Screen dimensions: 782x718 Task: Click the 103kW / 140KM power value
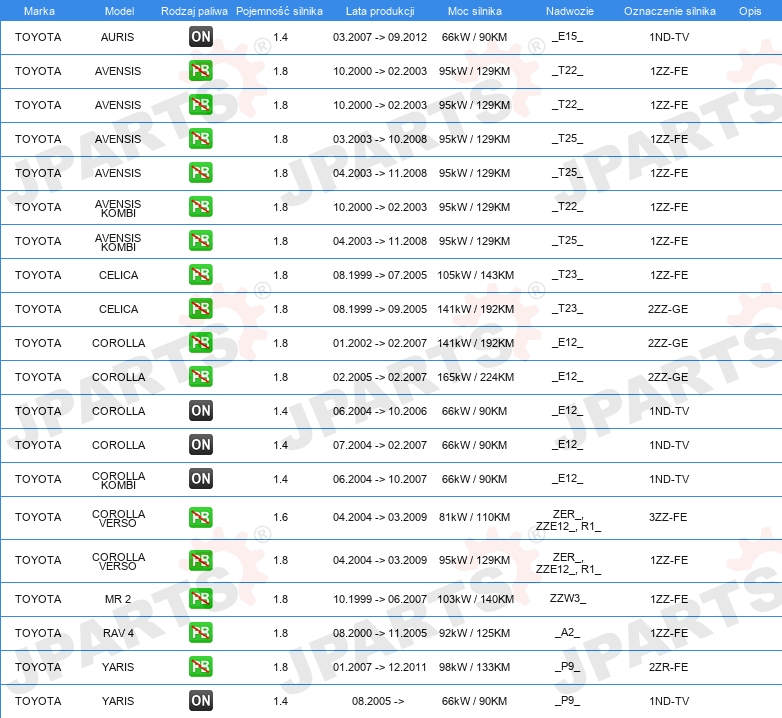[x=475, y=599]
